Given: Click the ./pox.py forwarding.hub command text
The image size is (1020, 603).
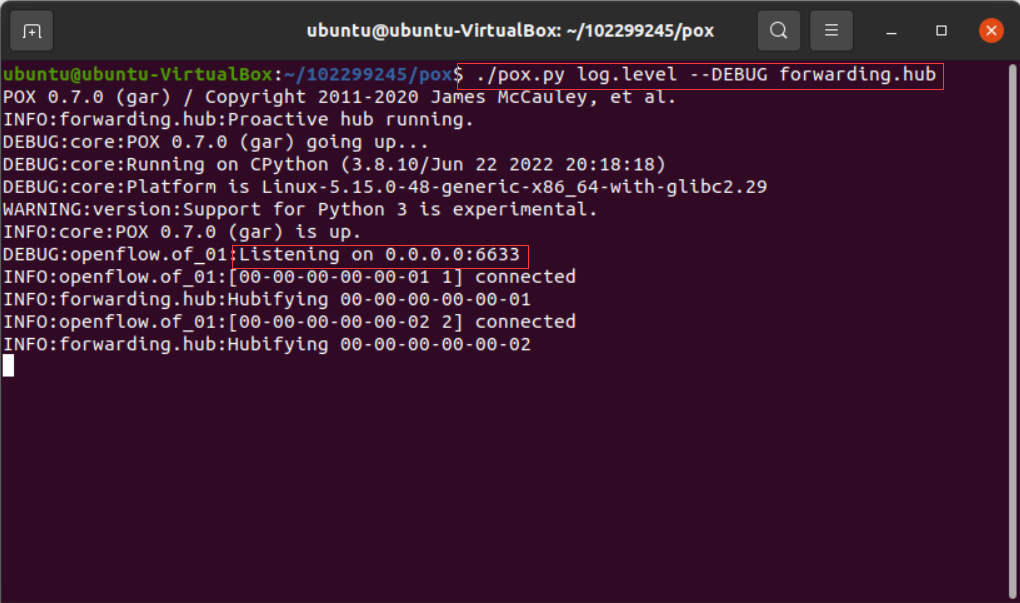Looking at the screenshot, I should [x=700, y=75].
